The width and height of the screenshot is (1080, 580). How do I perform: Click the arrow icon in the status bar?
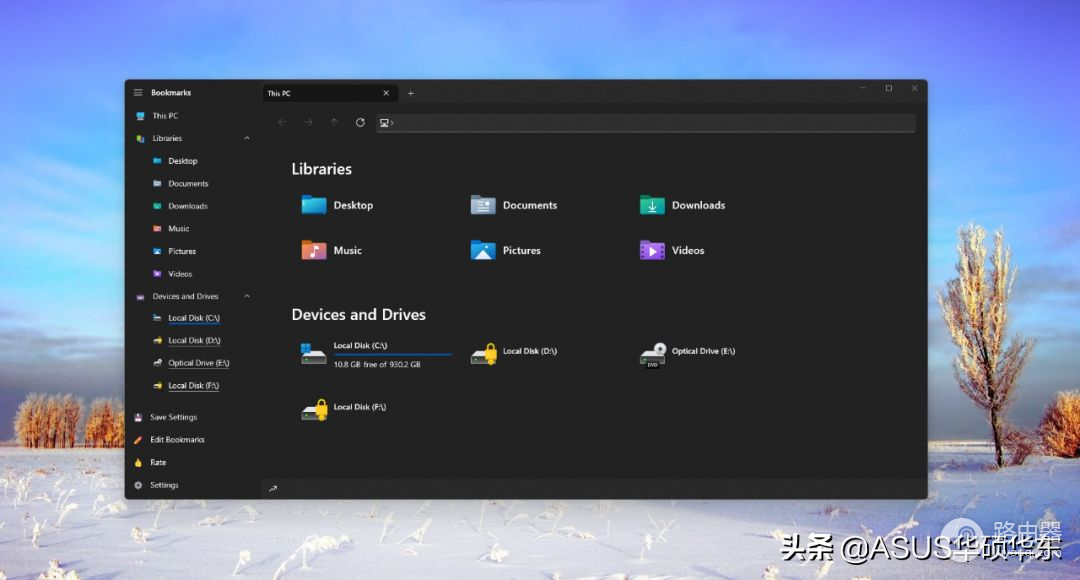[273, 488]
